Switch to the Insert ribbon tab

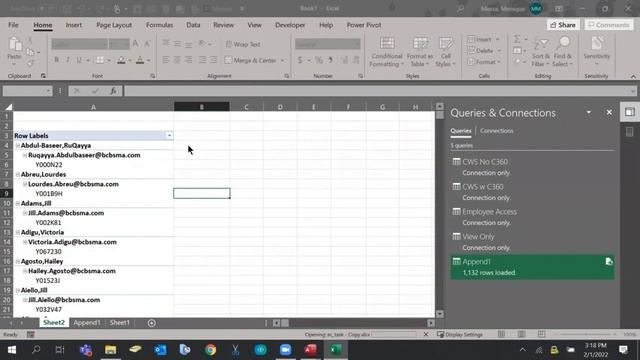pos(73,25)
